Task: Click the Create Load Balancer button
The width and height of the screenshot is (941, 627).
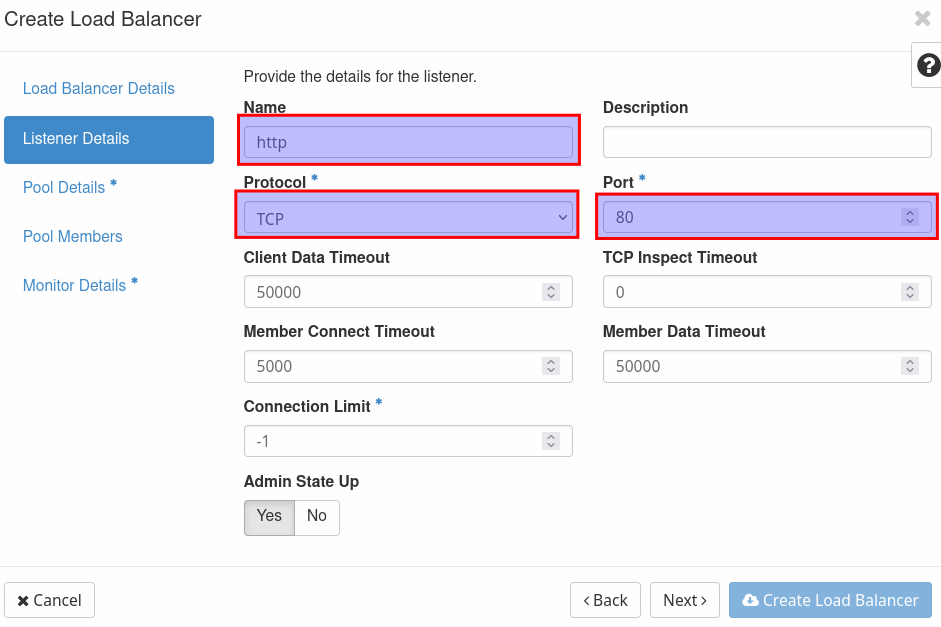Action: point(830,600)
